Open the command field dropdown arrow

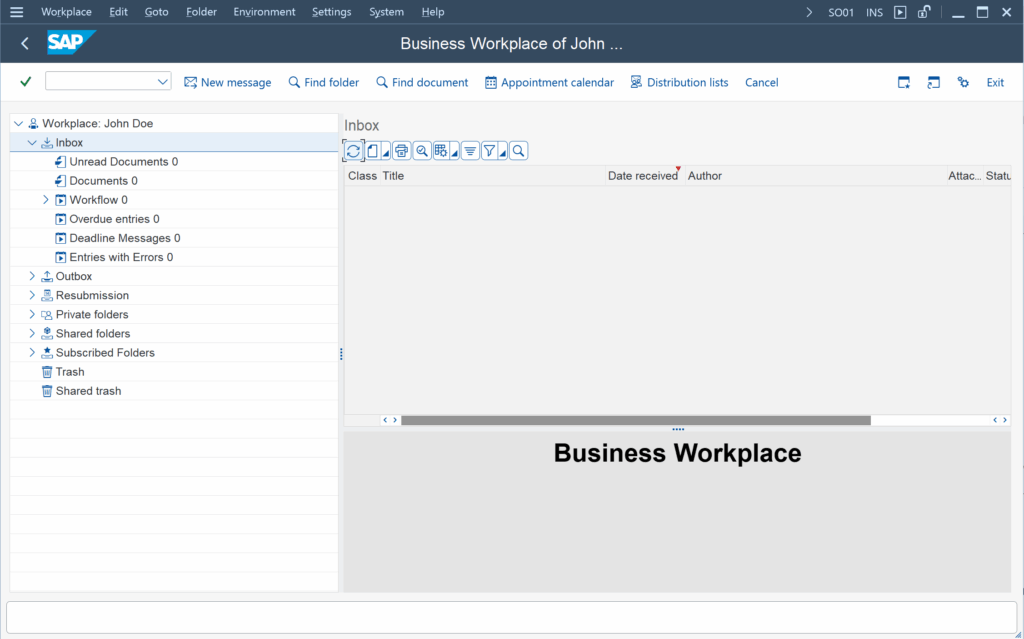point(163,82)
